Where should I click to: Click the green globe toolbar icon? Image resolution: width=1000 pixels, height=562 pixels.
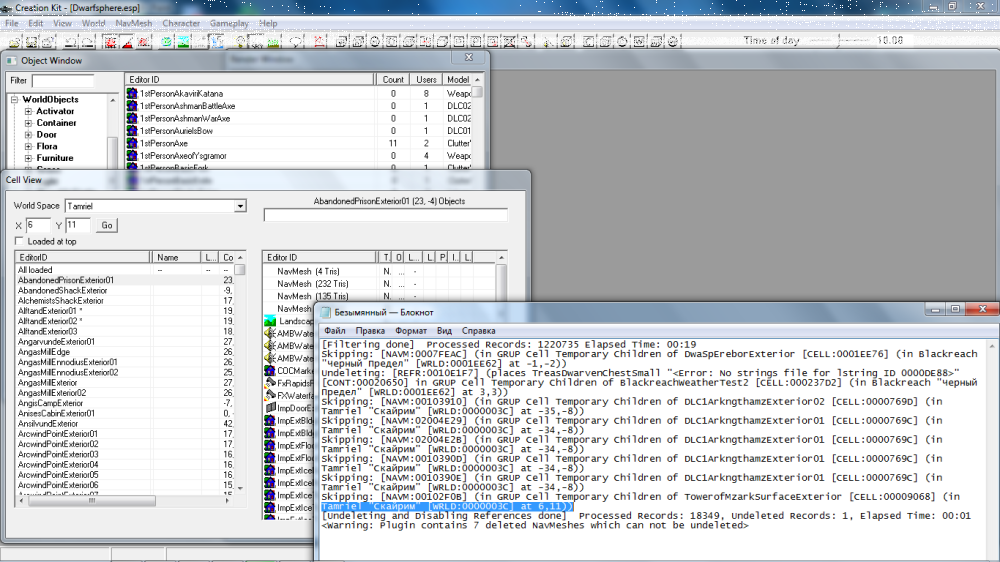166,42
